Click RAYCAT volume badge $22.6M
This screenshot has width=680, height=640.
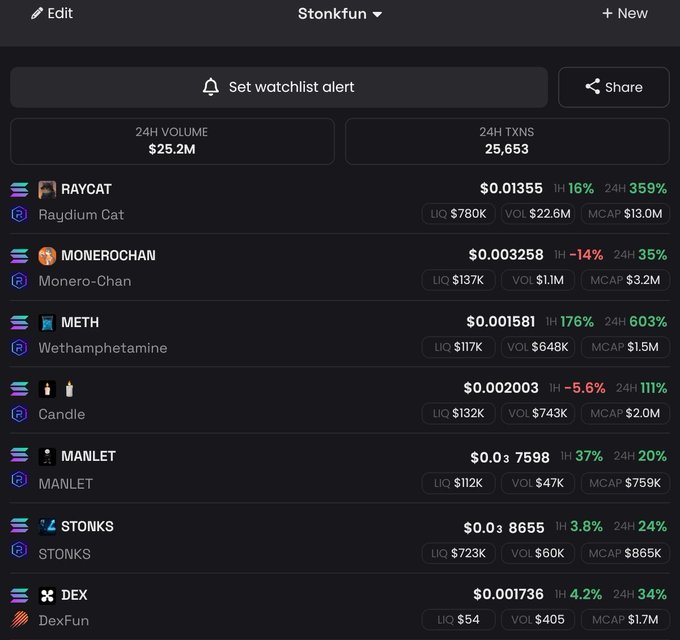(x=538, y=214)
